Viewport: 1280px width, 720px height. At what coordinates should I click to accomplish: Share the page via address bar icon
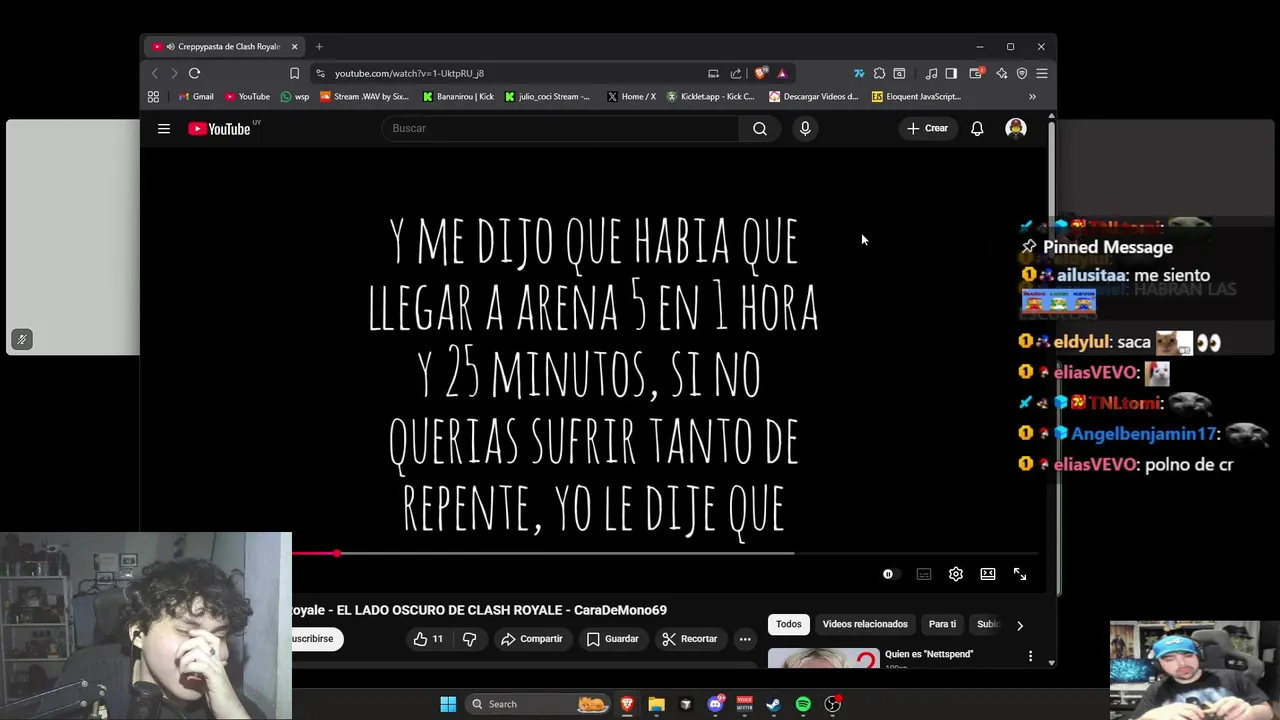point(736,73)
